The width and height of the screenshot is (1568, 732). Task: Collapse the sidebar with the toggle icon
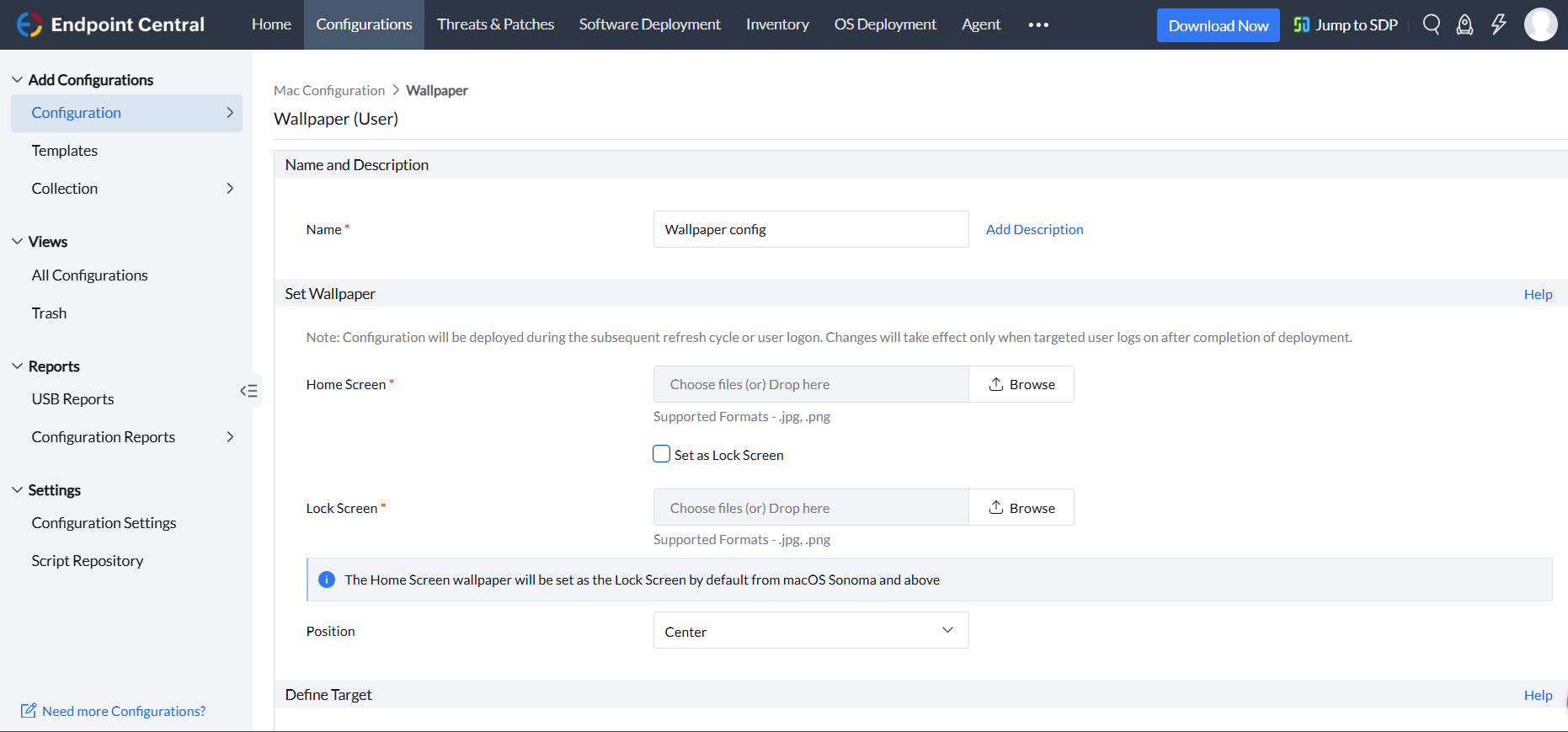click(x=248, y=391)
